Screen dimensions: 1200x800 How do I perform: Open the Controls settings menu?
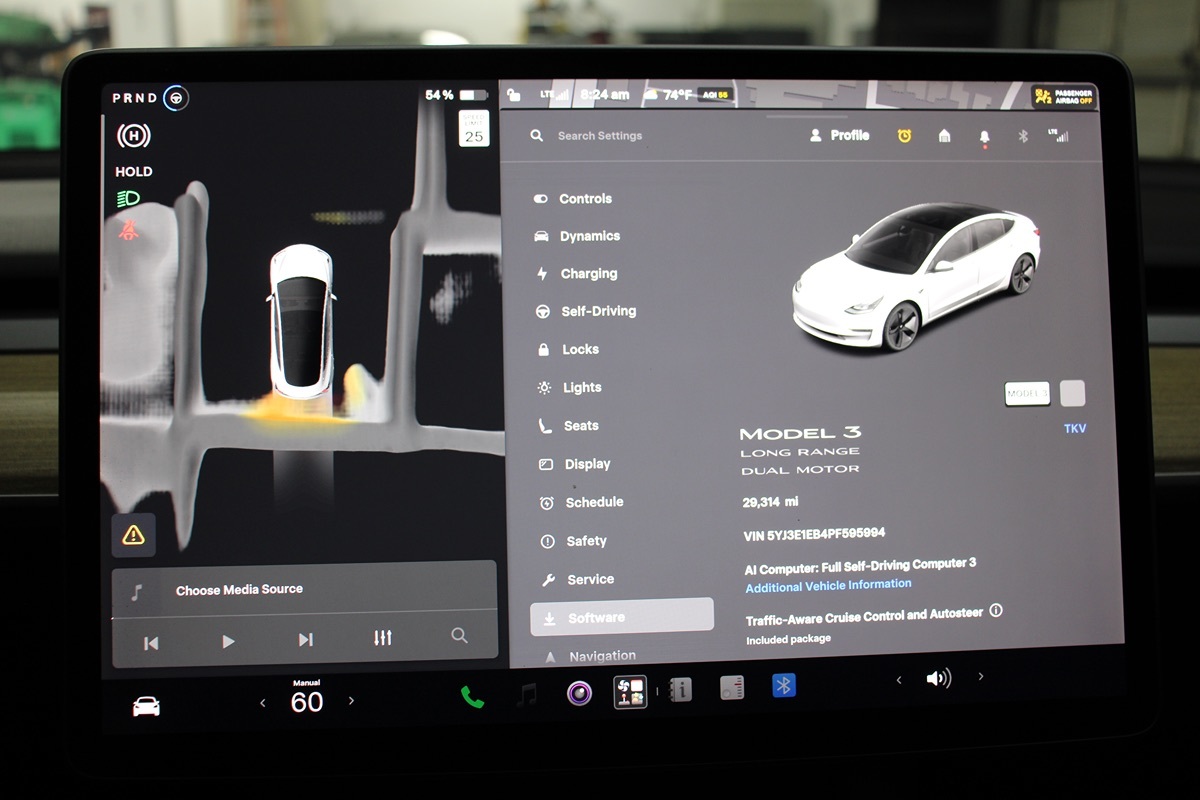(x=573, y=198)
